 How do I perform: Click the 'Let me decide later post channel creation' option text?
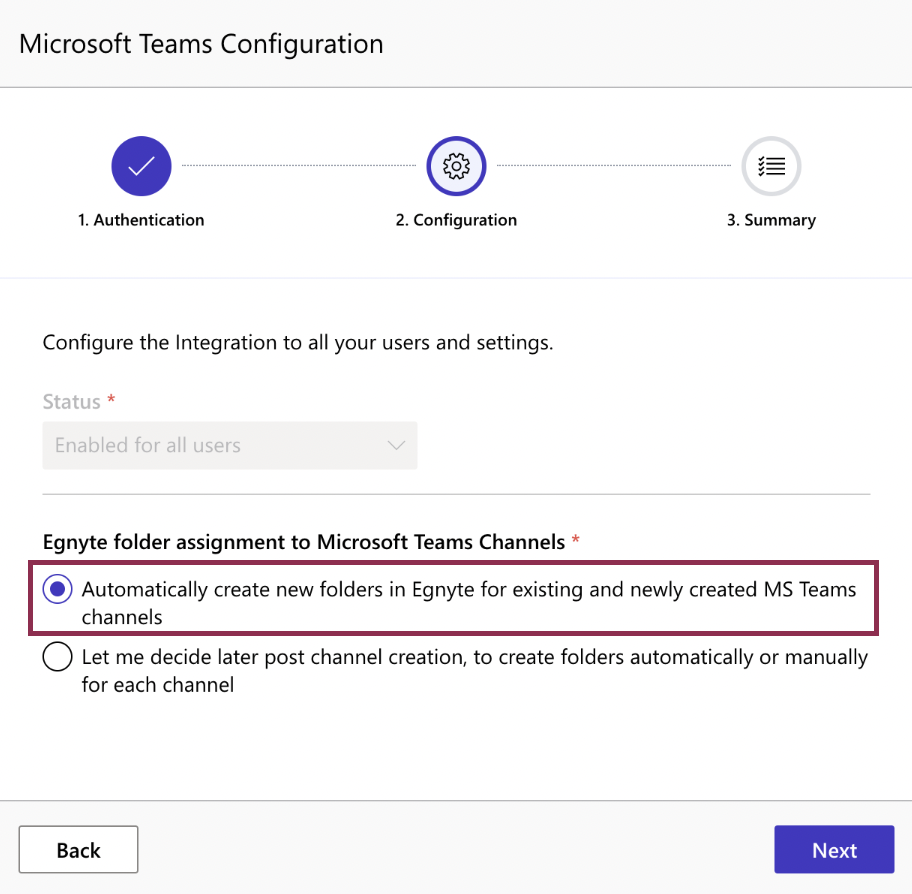tap(475, 671)
